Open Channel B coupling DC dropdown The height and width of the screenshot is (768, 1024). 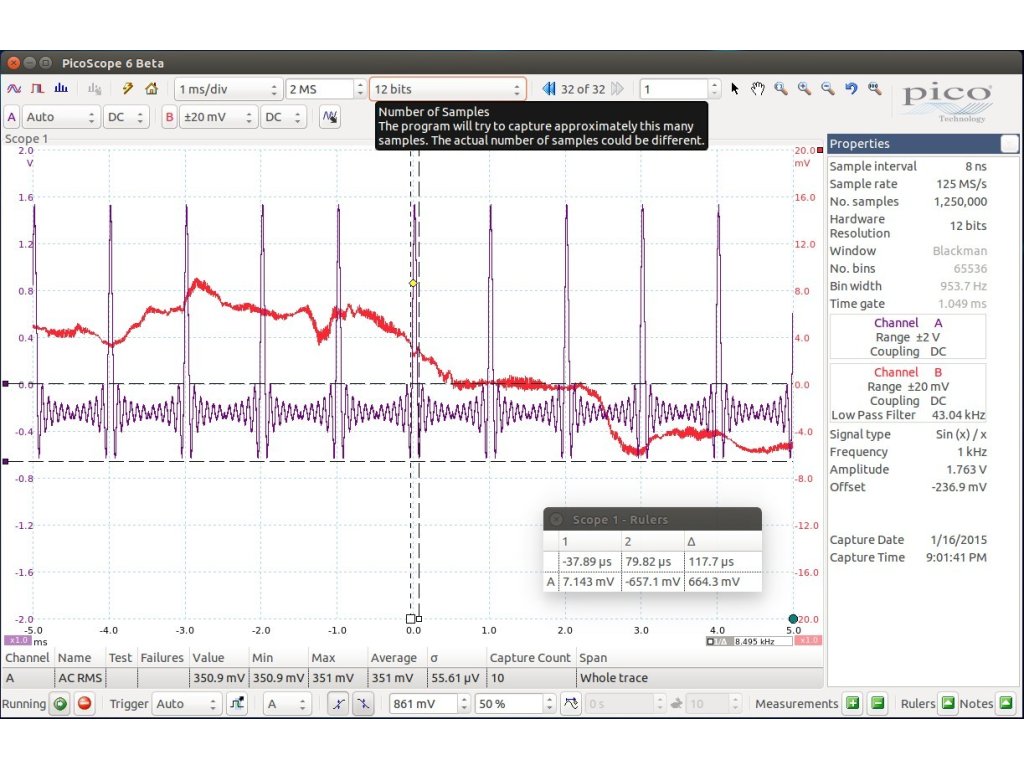(283, 118)
